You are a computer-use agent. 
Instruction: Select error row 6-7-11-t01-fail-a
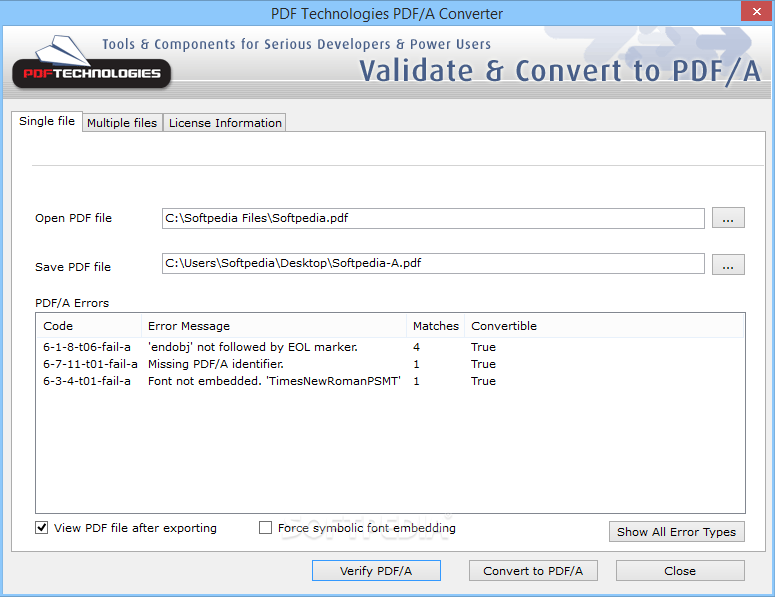click(390, 364)
